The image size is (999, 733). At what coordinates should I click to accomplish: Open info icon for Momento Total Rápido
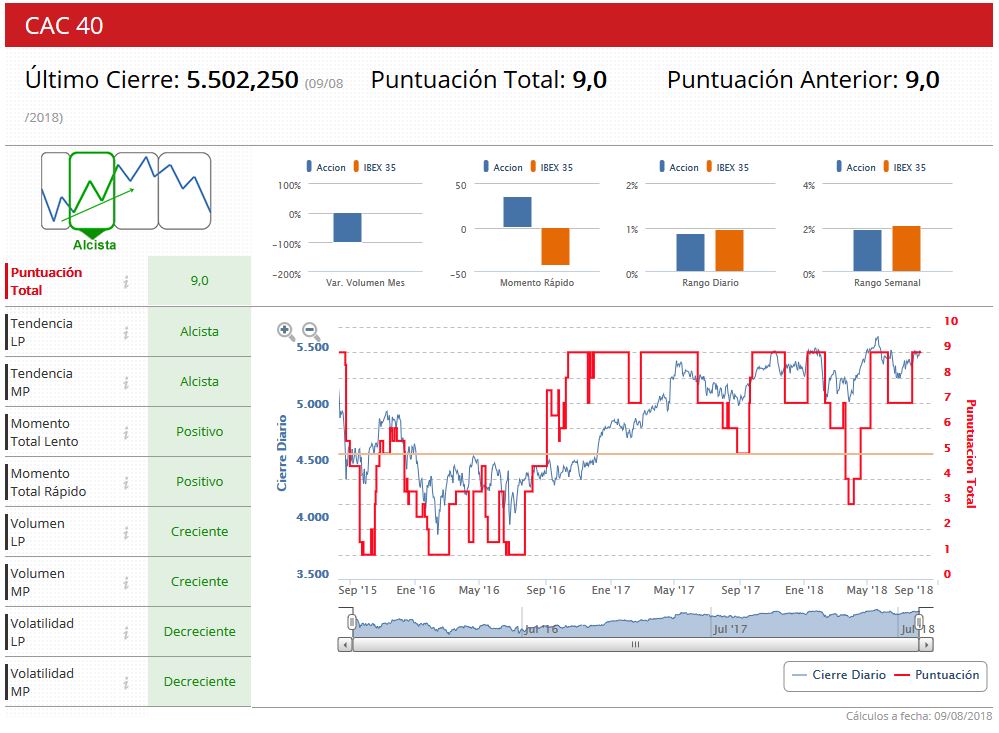pos(126,483)
